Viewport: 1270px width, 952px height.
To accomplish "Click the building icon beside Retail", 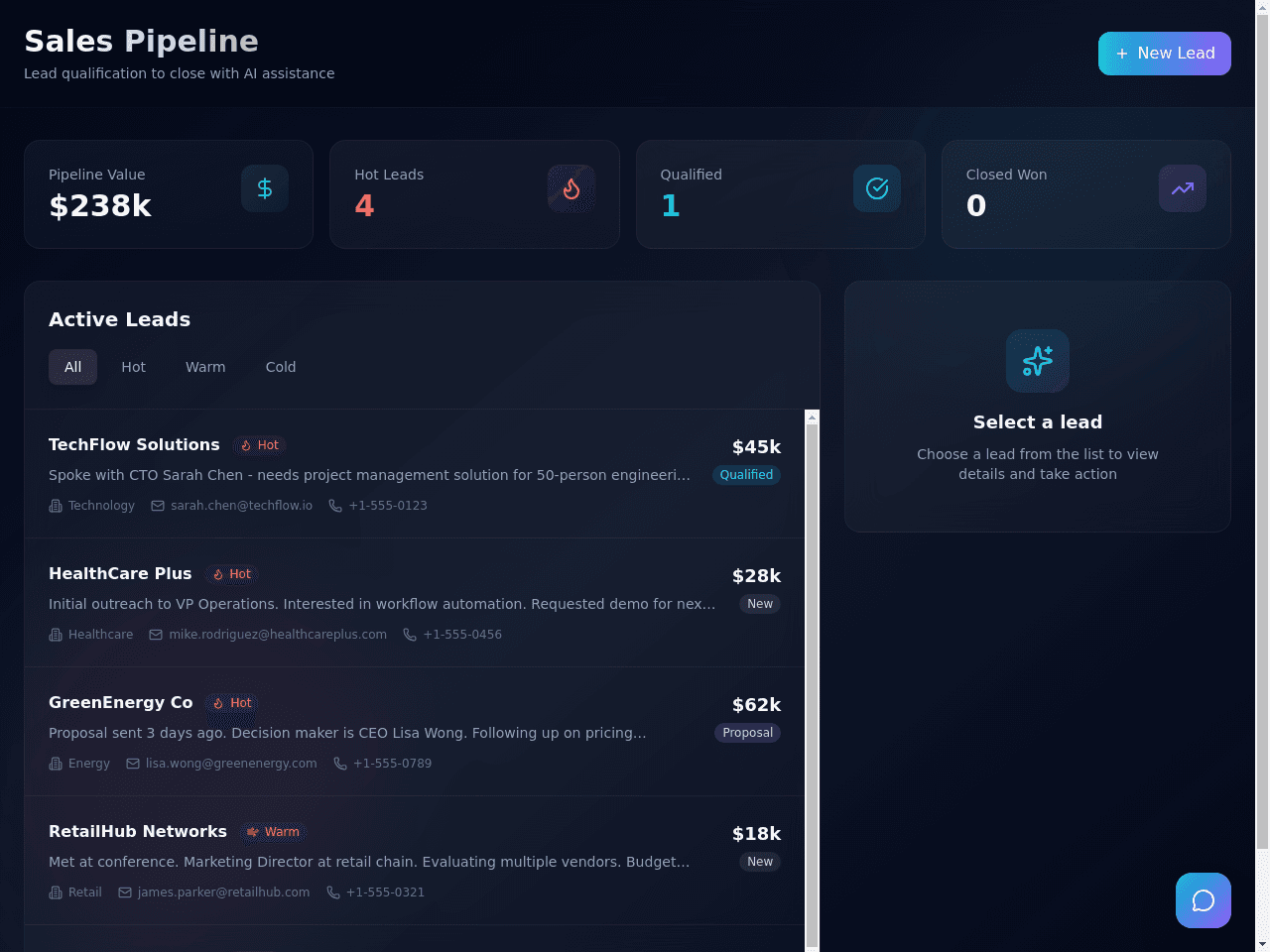I will (x=56, y=892).
